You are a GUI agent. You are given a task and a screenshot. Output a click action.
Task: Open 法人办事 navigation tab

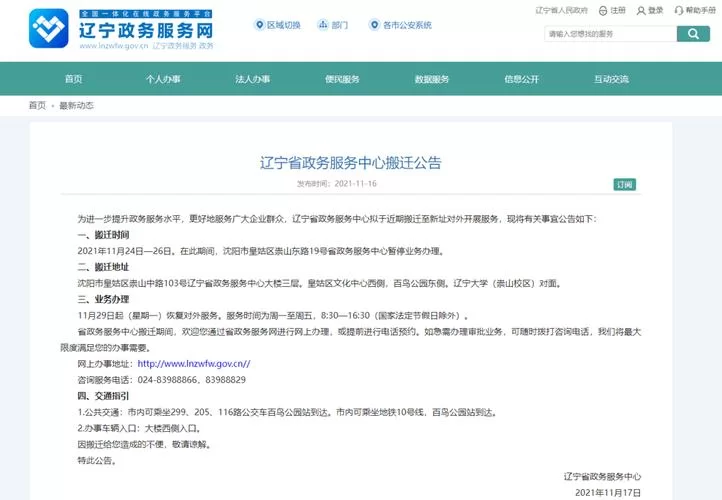click(252, 79)
